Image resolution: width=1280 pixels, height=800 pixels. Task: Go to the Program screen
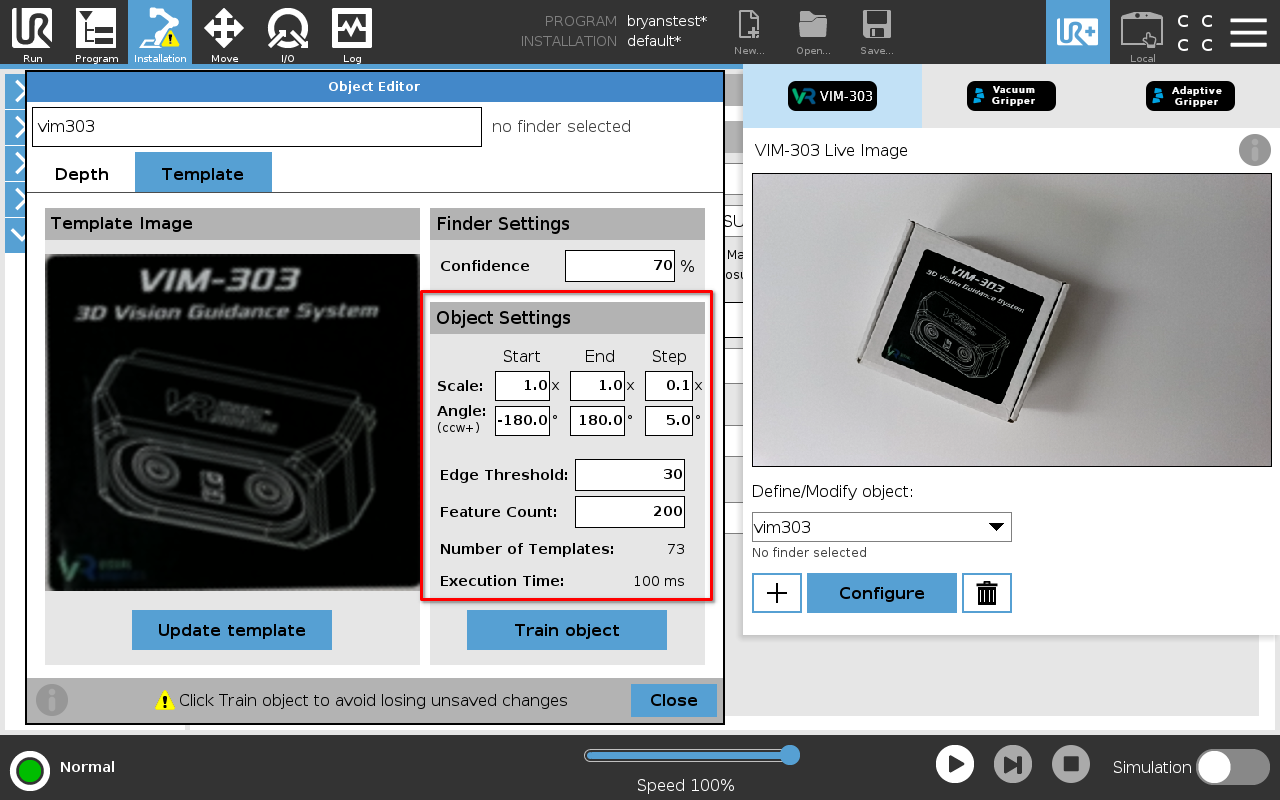(x=96, y=32)
